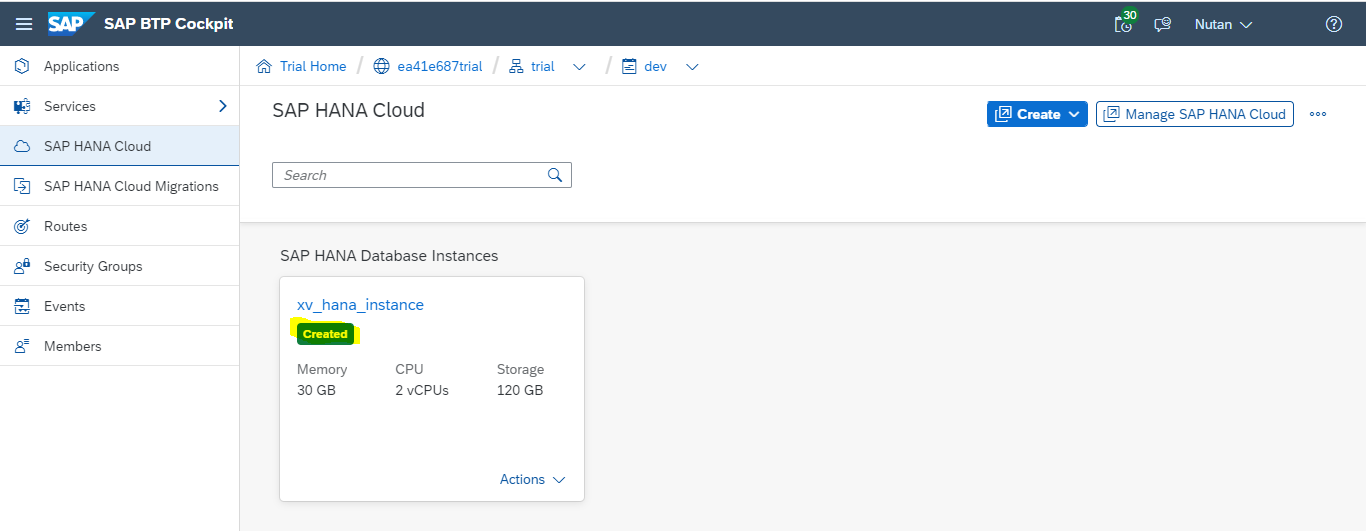Screen dimensions: 1366x531
Task: Open the Nutan user menu
Action: pos(1223,24)
